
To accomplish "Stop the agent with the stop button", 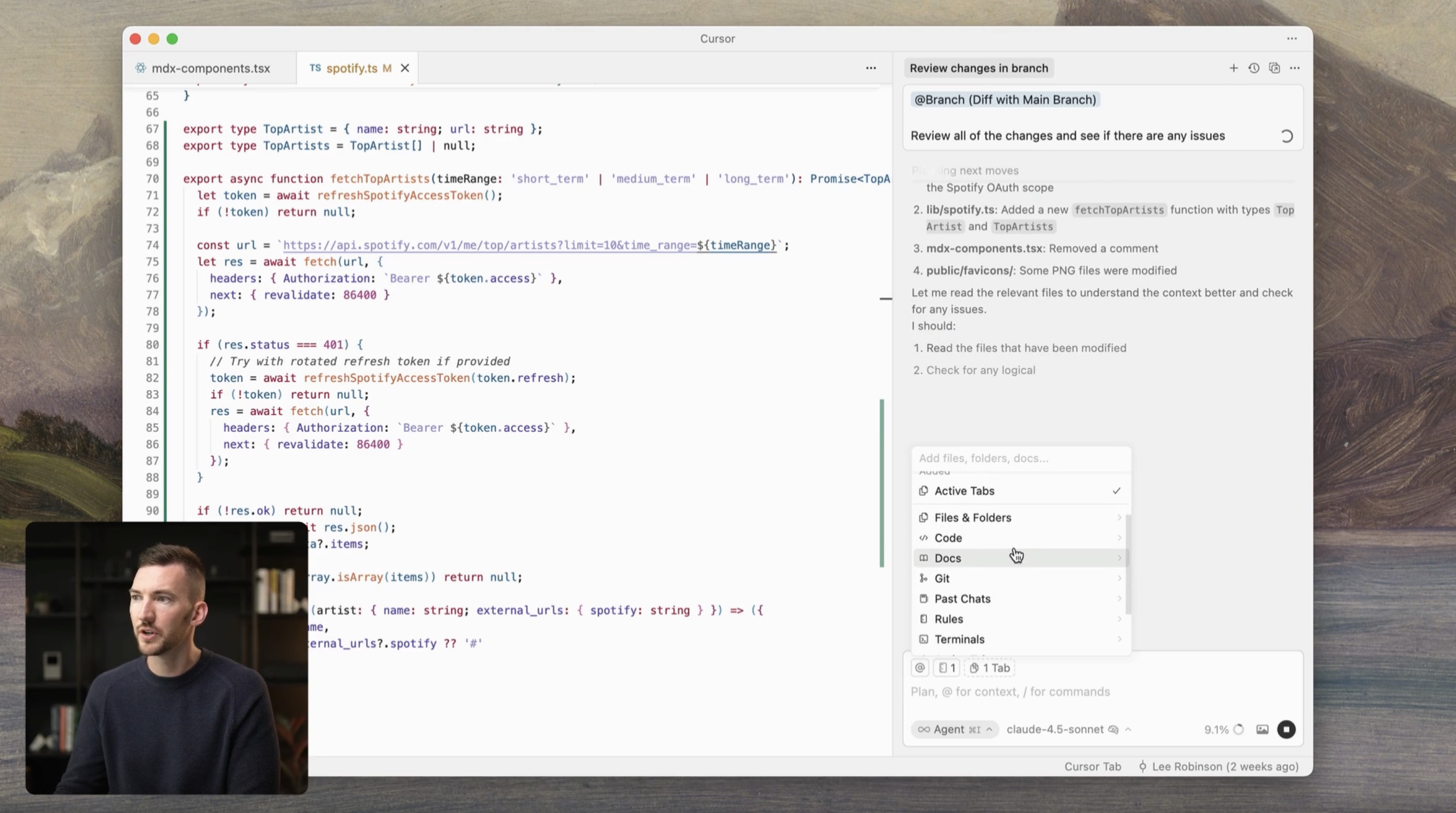I will 1286,729.
